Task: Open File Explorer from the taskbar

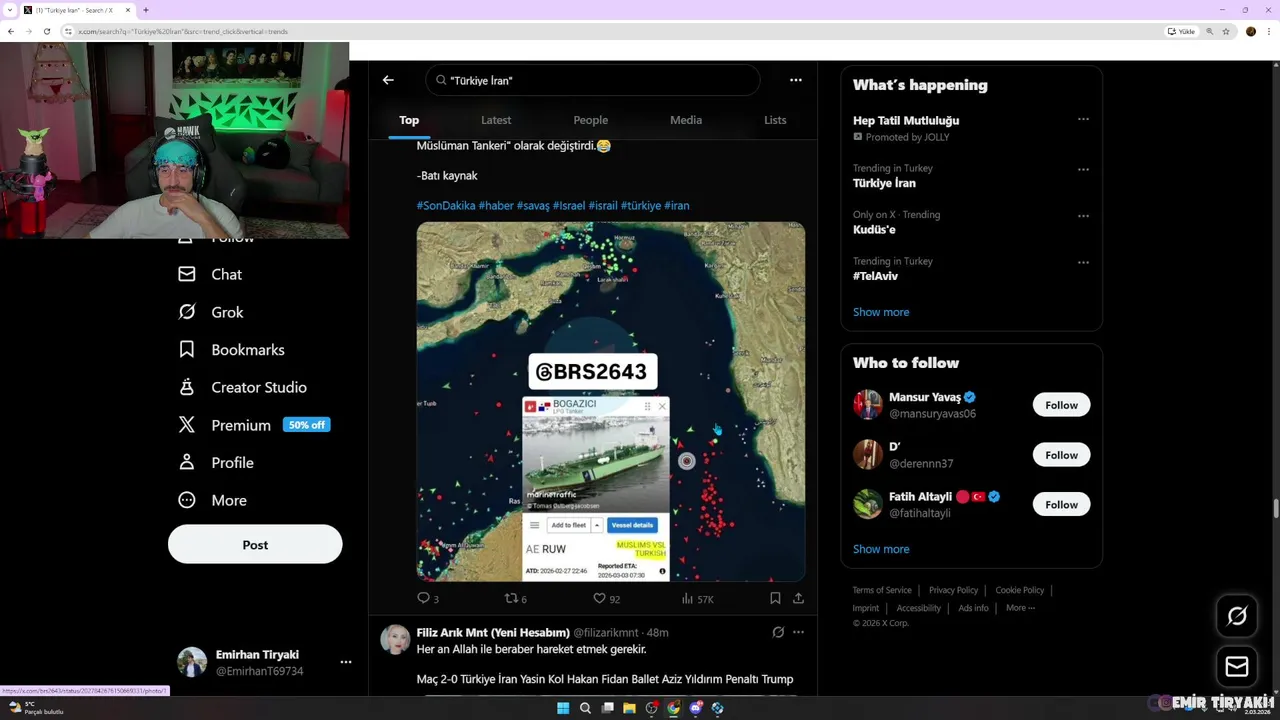Action: coord(629,708)
